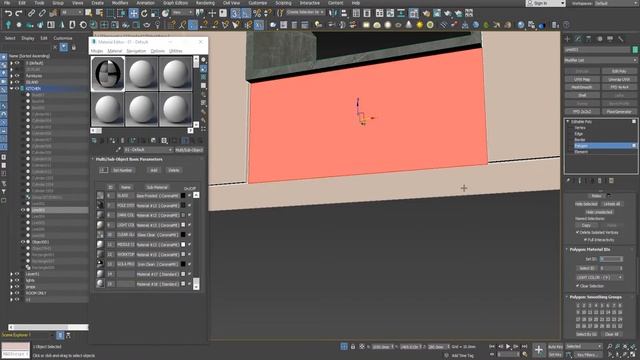640x360 pixels.
Task: Open the Mirror tool
Action: (x=333, y=13)
